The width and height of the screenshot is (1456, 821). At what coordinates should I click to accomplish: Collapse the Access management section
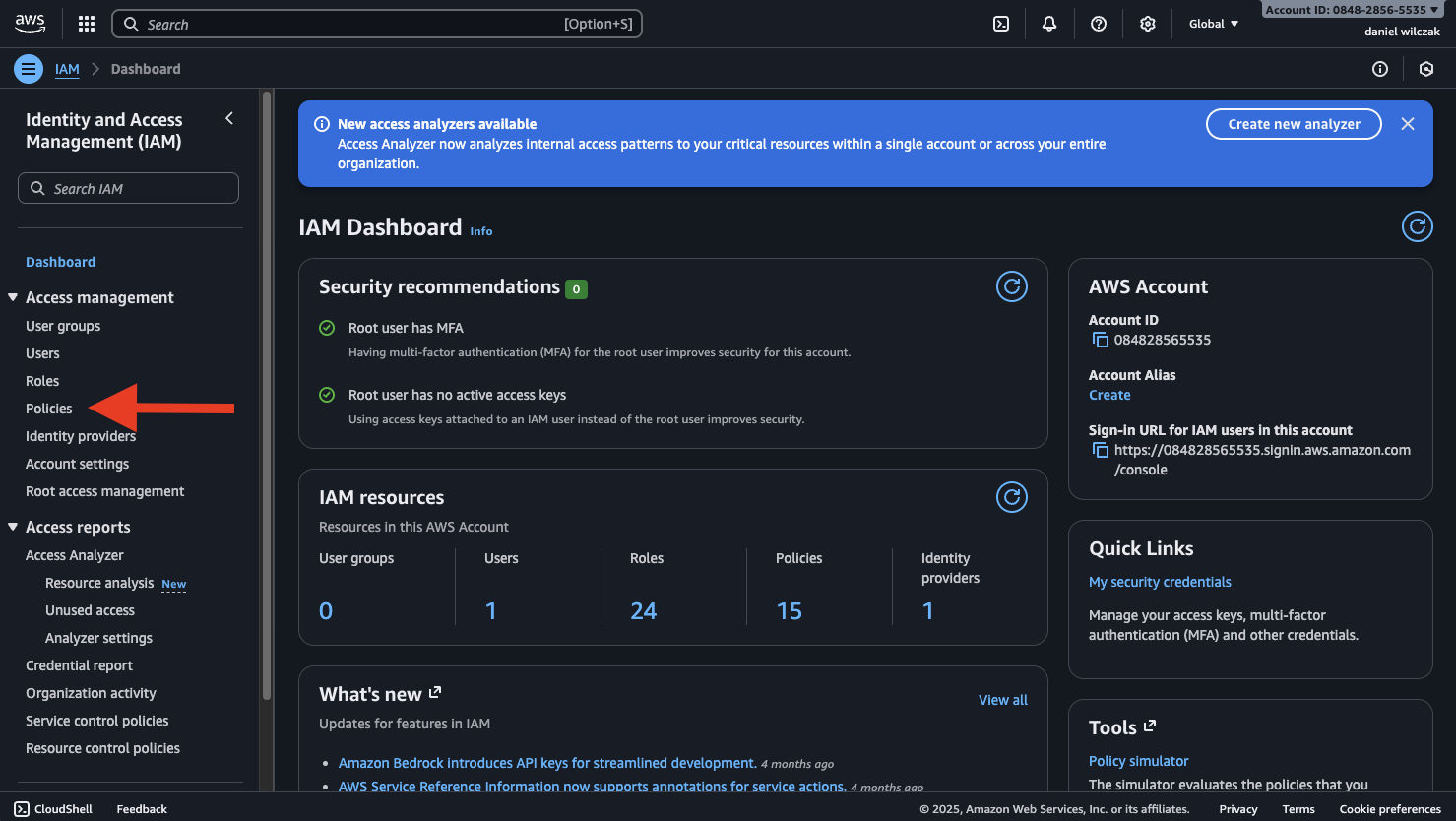[13, 297]
